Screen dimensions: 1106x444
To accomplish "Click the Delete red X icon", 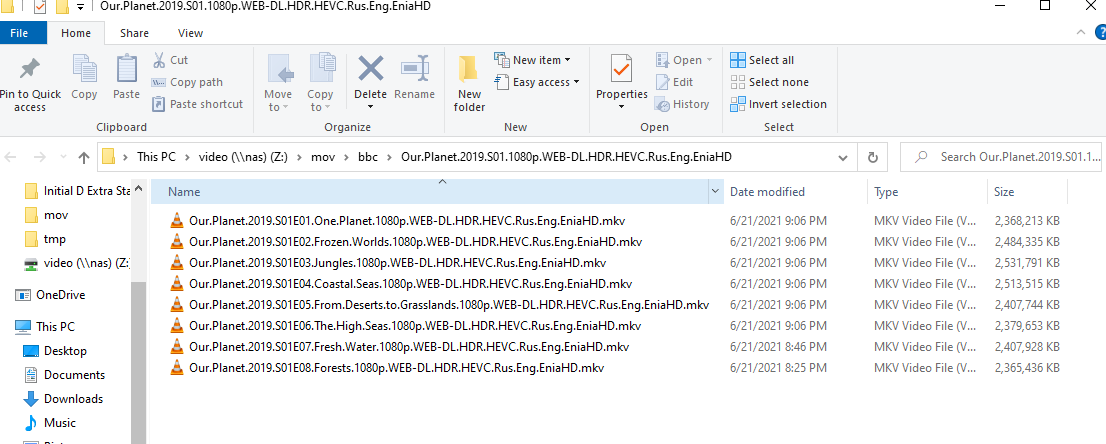I will [x=370, y=68].
